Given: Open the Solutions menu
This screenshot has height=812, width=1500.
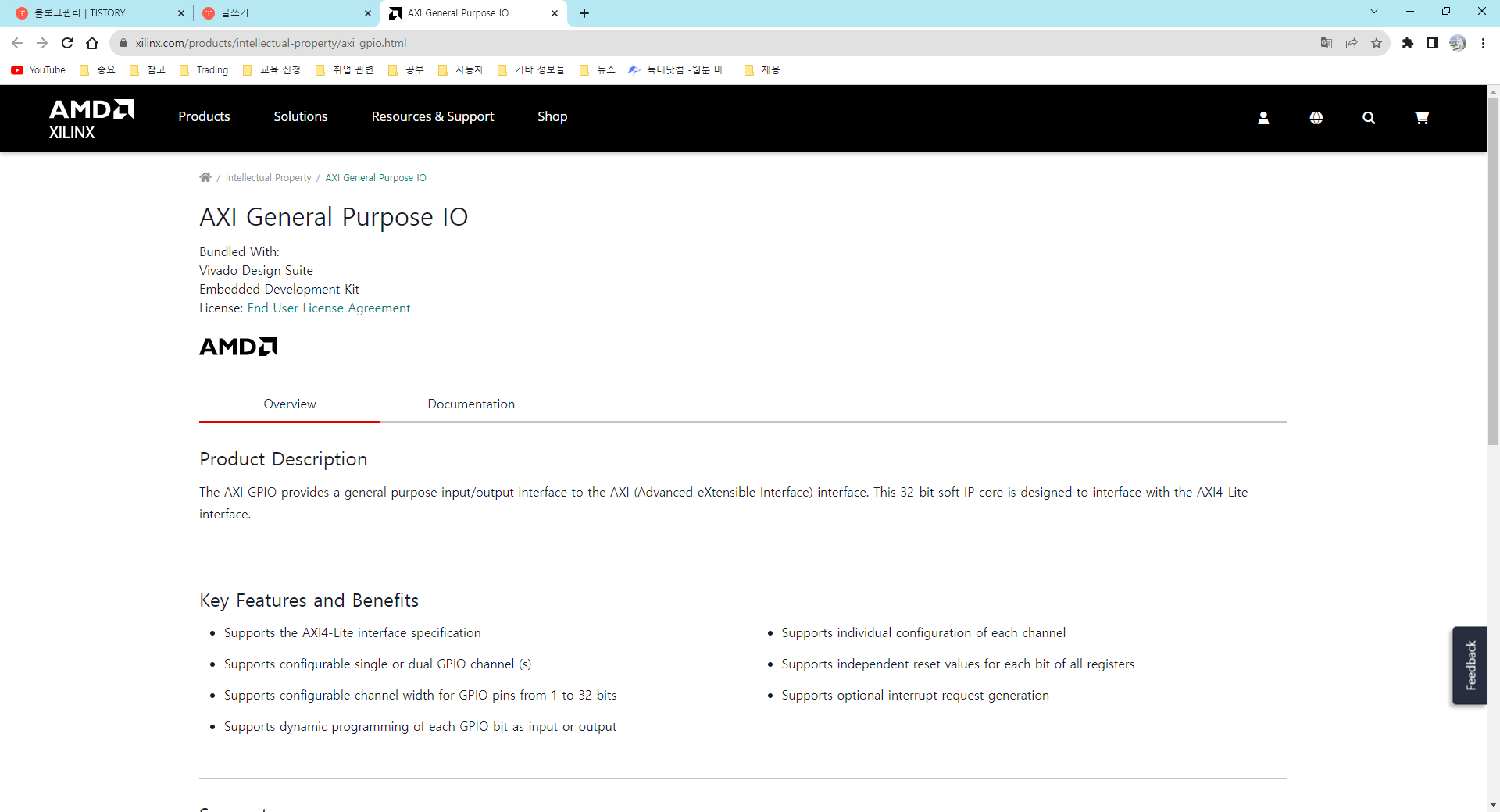Looking at the screenshot, I should pyautogui.click(x=301, y=116).
